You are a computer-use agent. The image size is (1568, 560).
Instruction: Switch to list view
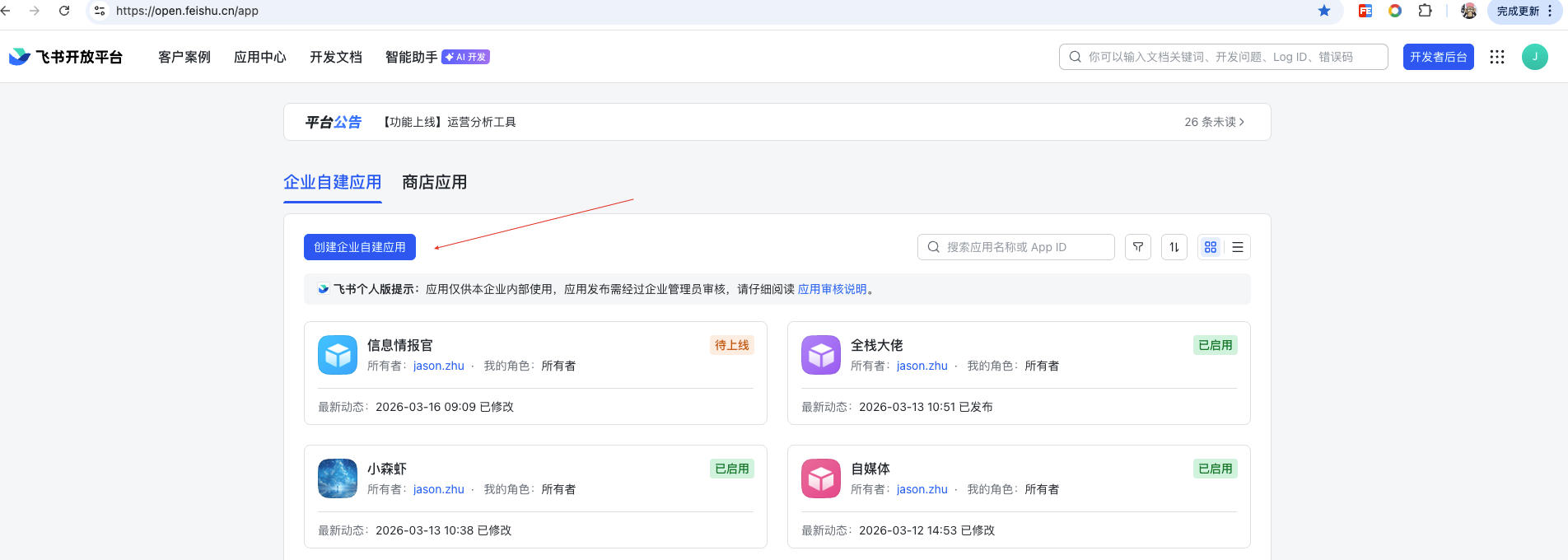tap(1238, 247)
